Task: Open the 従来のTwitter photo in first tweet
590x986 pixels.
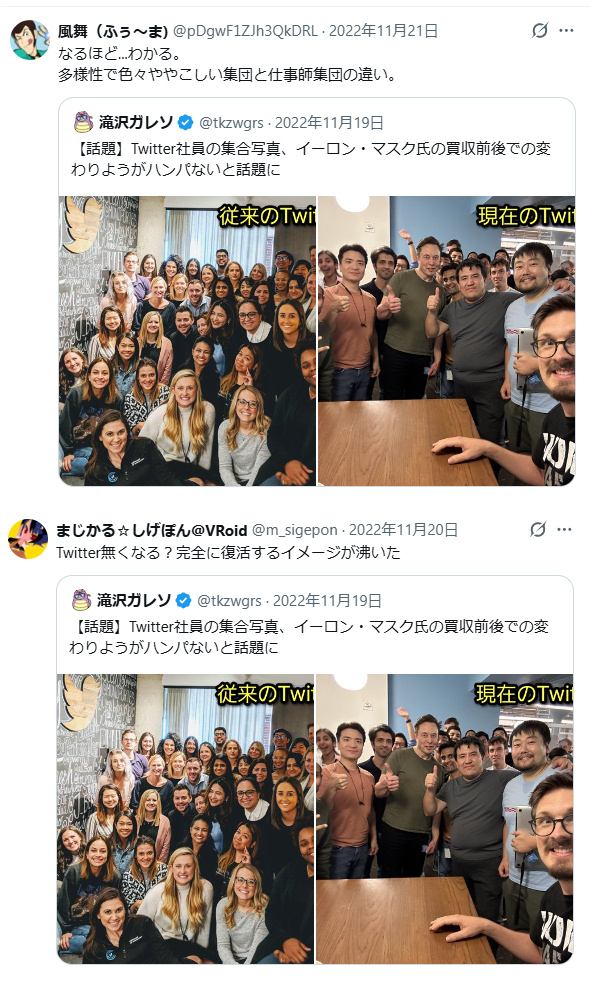Action: (187, 341)
